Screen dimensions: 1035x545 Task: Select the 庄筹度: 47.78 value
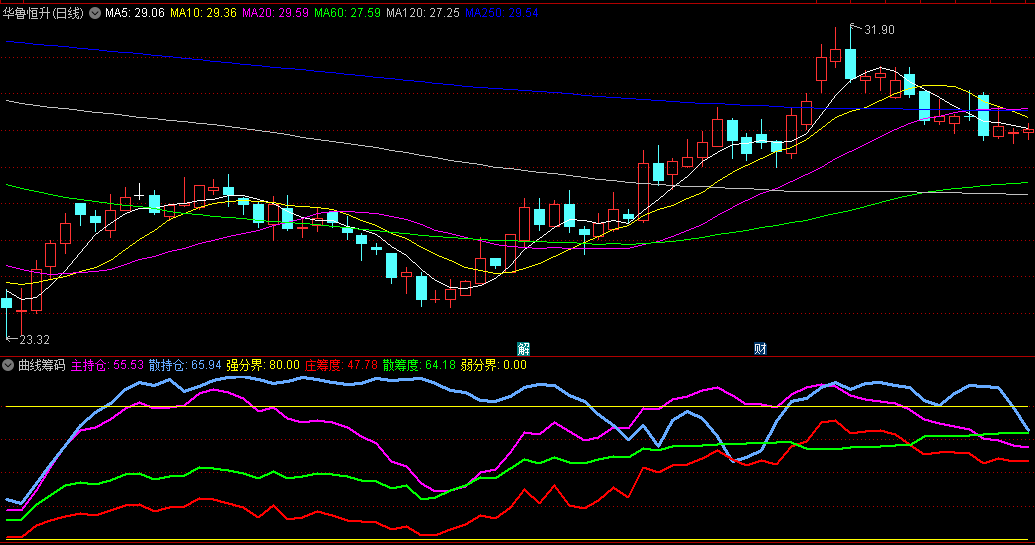(x=341, y=365)
